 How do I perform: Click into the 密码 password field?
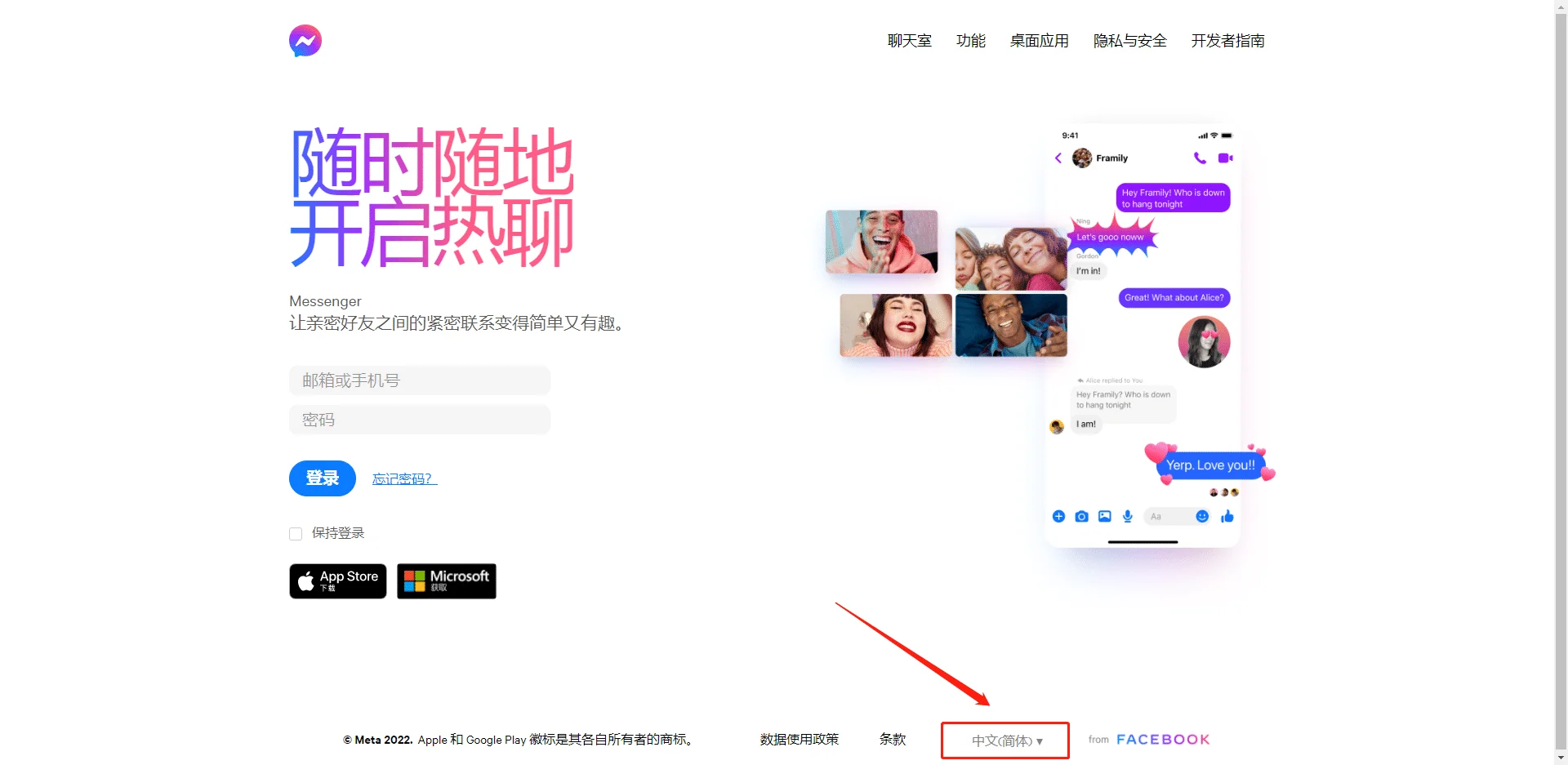tap(420, 420)
